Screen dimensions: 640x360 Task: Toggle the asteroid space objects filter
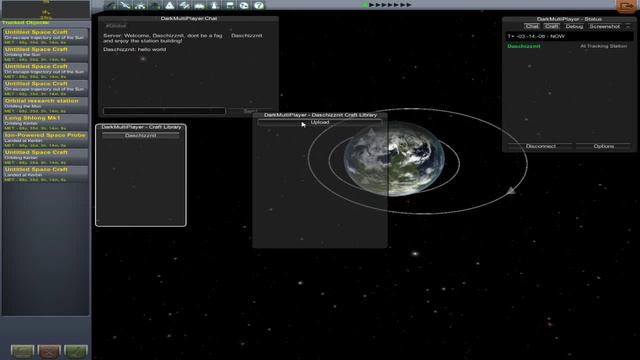pos(244,5)
